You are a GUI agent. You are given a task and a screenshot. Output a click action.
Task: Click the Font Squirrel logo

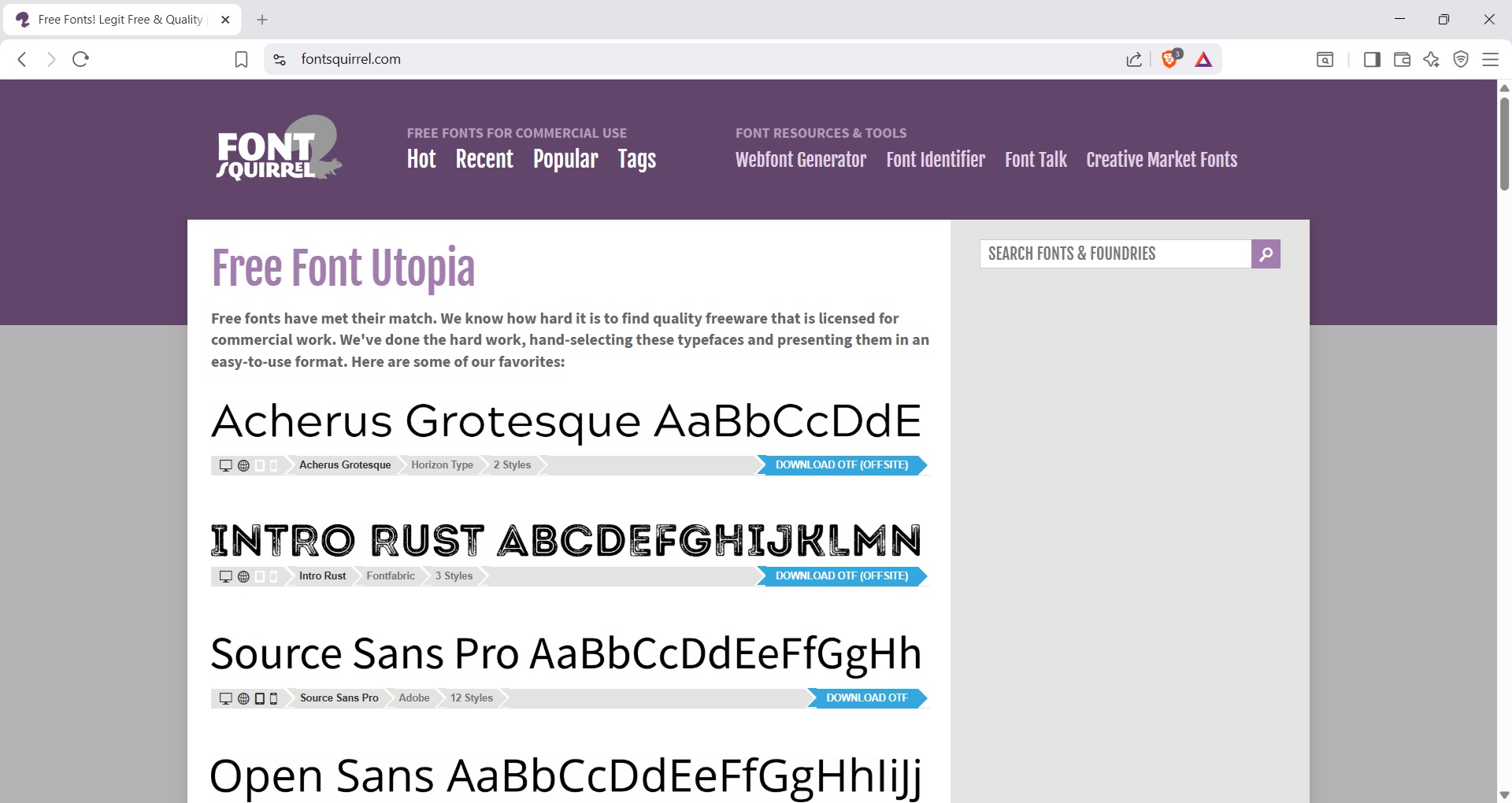click(279, 149)
